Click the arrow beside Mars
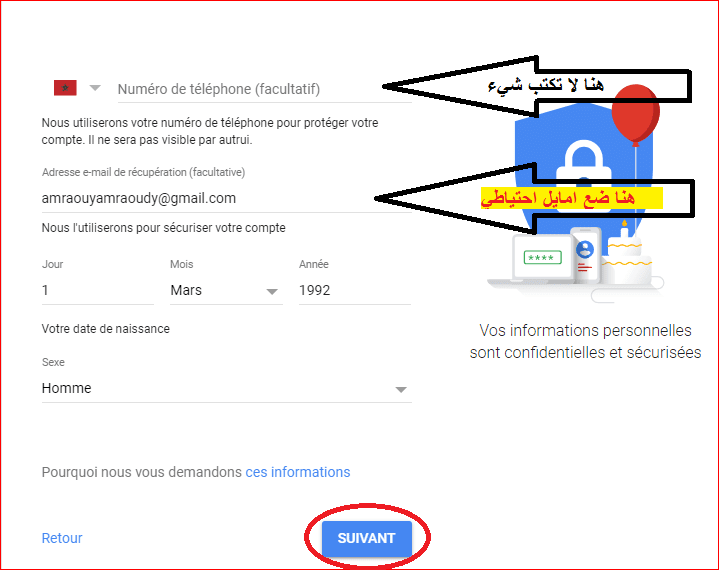The height and width of the screenshot is (570, 719). coord(272,292)
